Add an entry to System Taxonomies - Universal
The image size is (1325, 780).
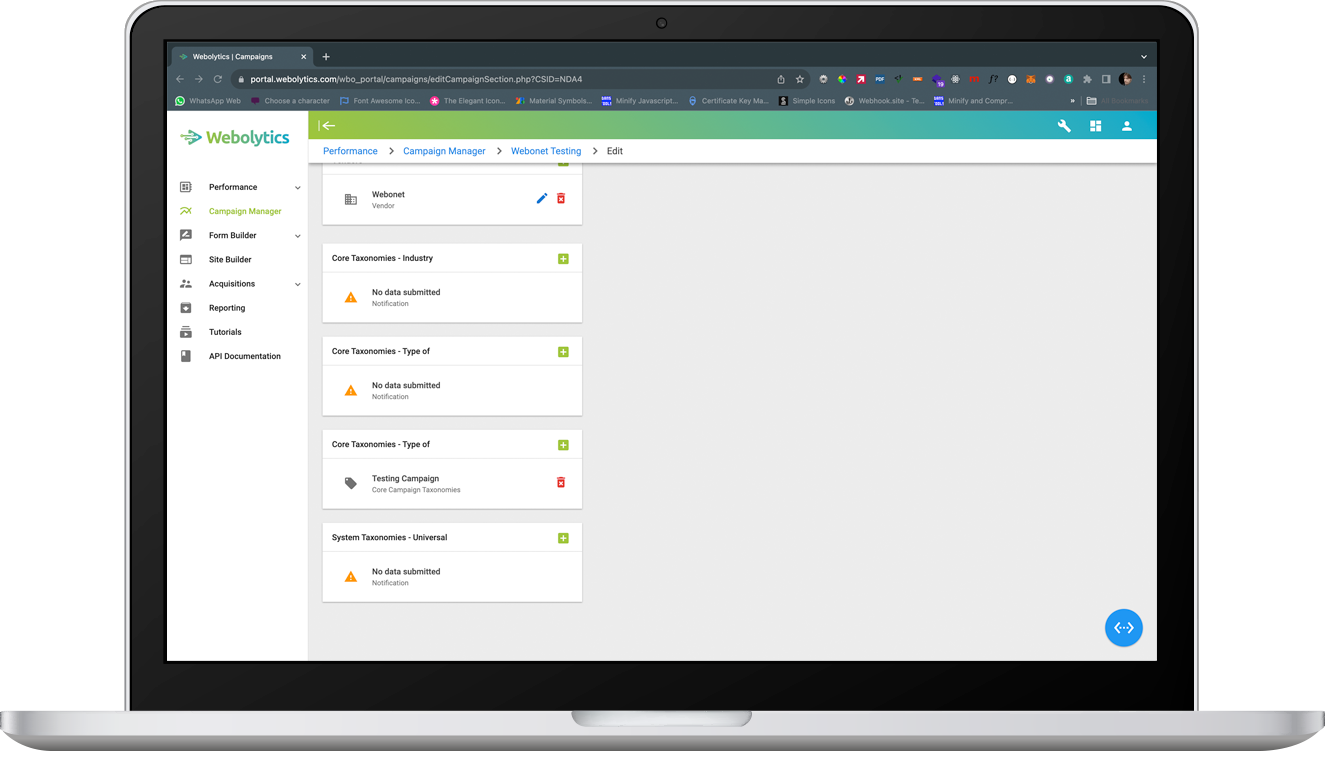click(563, 538)
